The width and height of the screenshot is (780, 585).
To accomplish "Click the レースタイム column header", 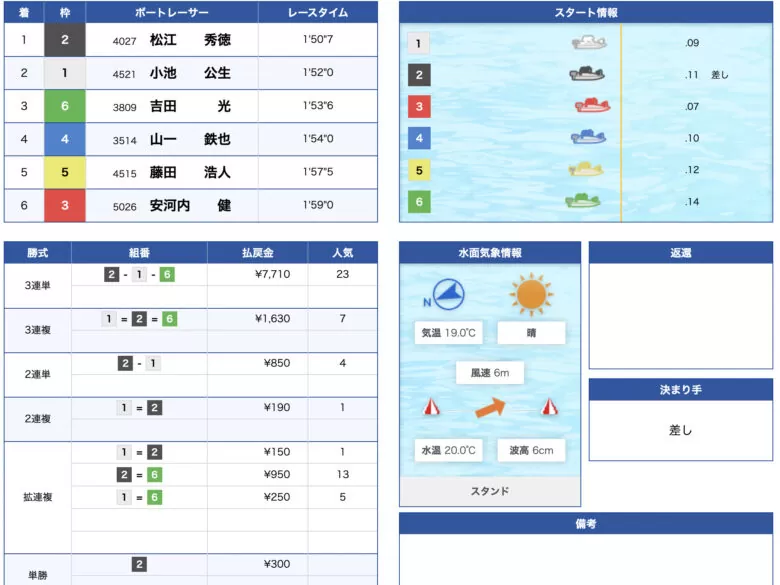I will 318,12.
